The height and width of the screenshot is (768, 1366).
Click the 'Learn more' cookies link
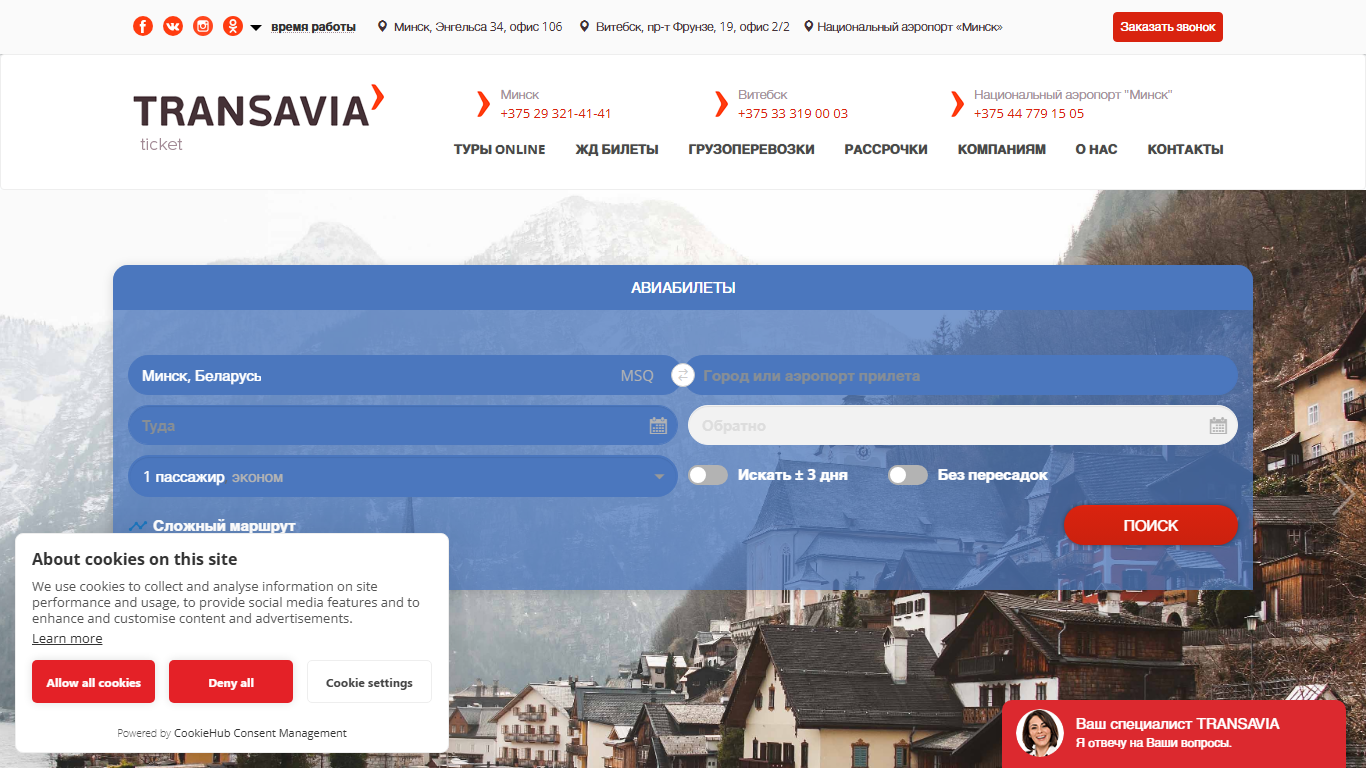click(67, 639)
